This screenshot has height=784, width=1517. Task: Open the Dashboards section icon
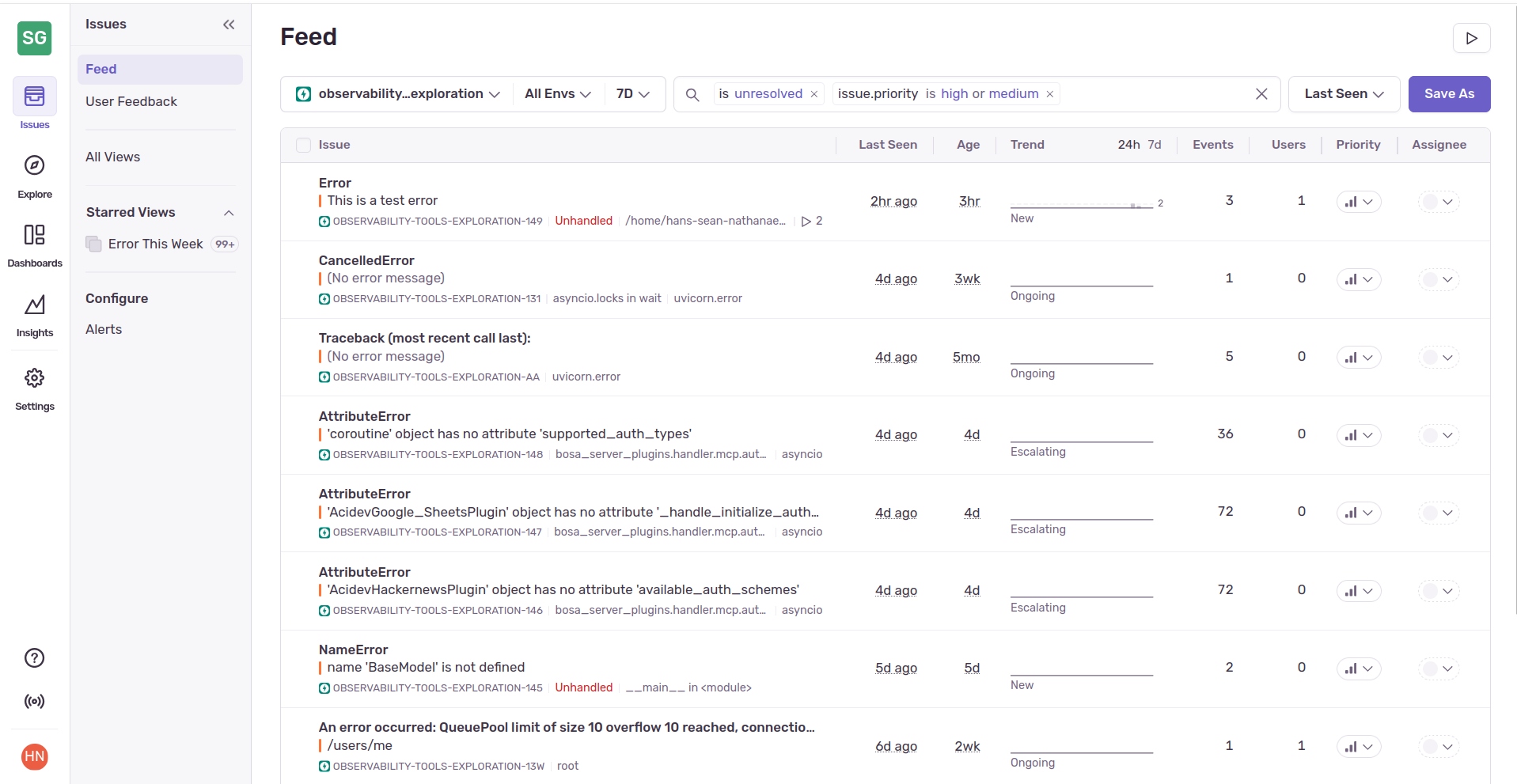point(34,244)
